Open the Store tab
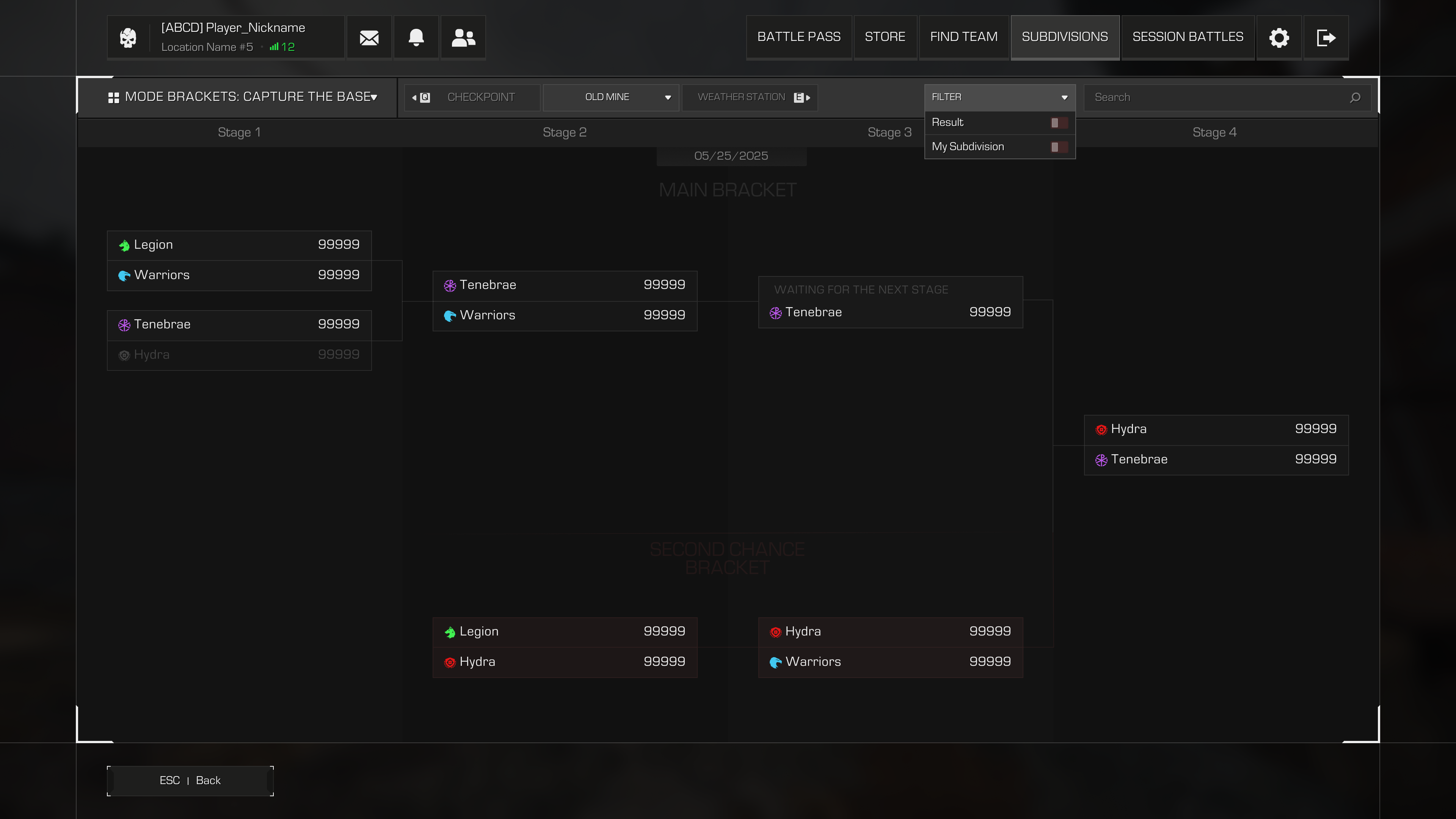Viewport: 1456px width, 819px height. click(885, 37)
